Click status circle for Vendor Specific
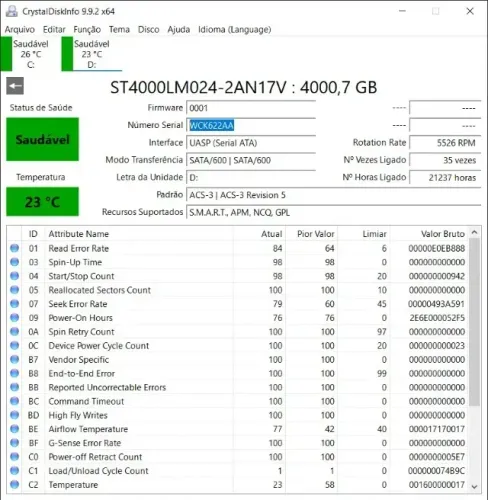488x500 pixels. pyautogui.click(x=14, y=359)
